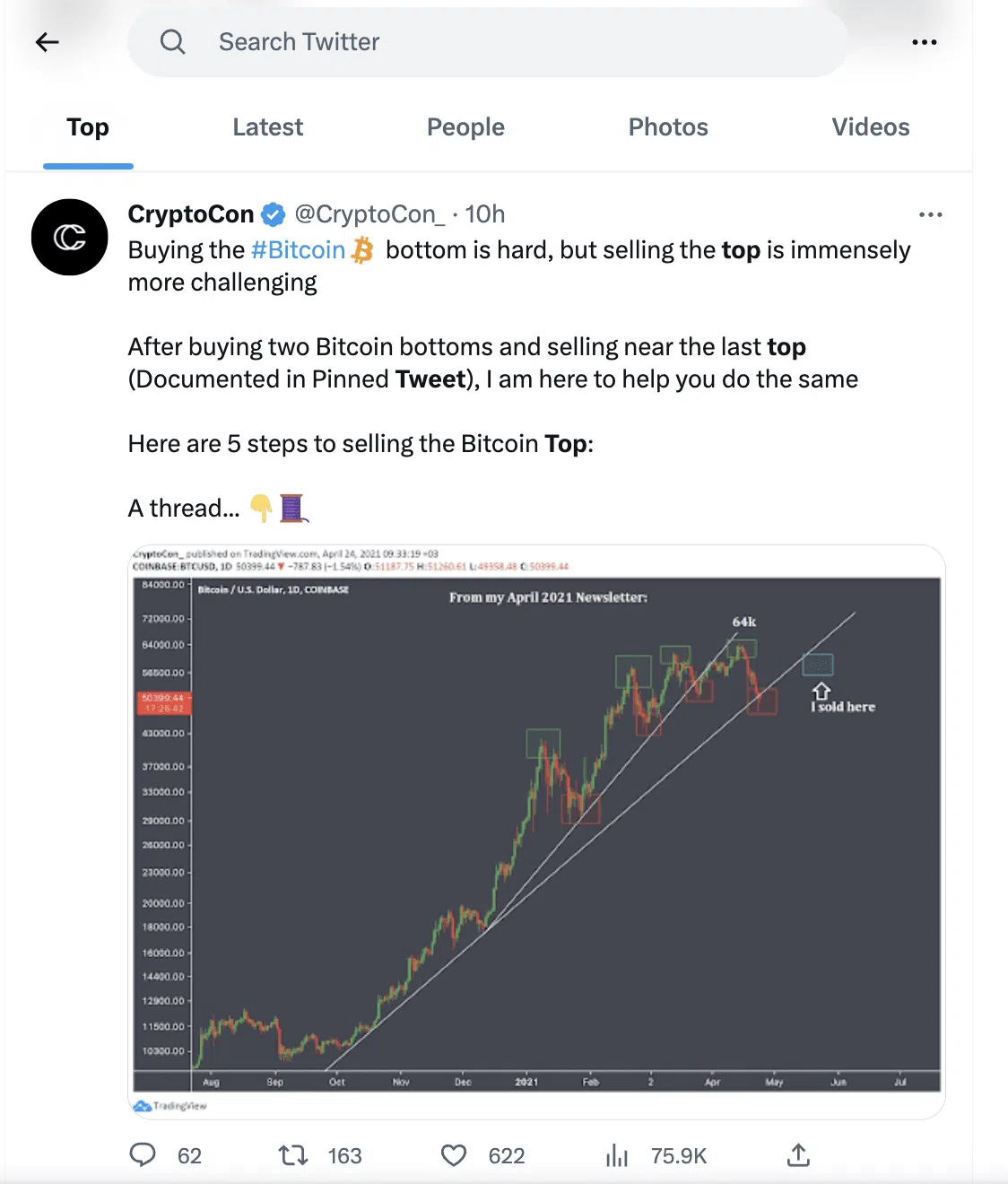The image size is (1008, 1184).
Task: Click the blue verified badge
Action: pos(274,215)
